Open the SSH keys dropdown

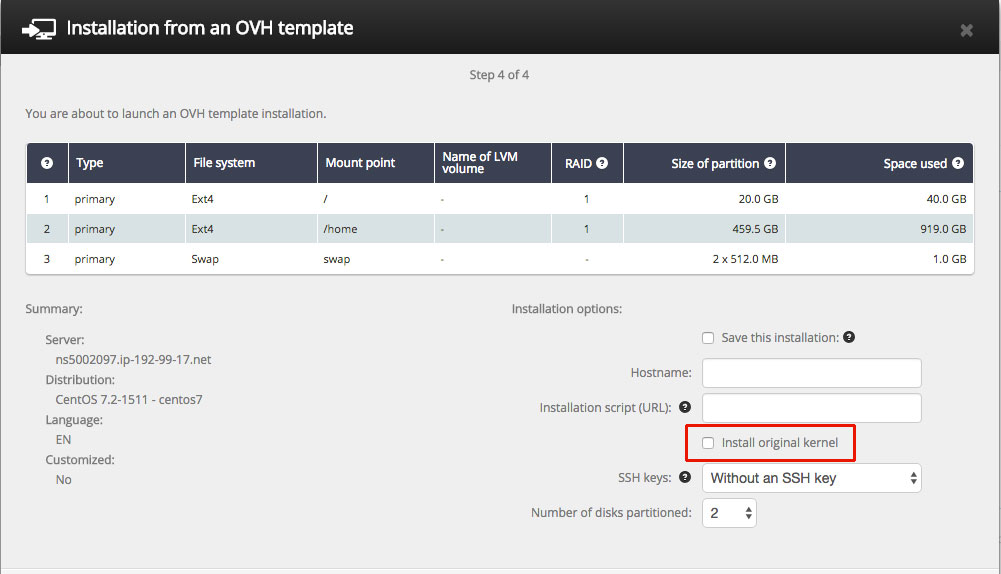[x=811, y=478]
